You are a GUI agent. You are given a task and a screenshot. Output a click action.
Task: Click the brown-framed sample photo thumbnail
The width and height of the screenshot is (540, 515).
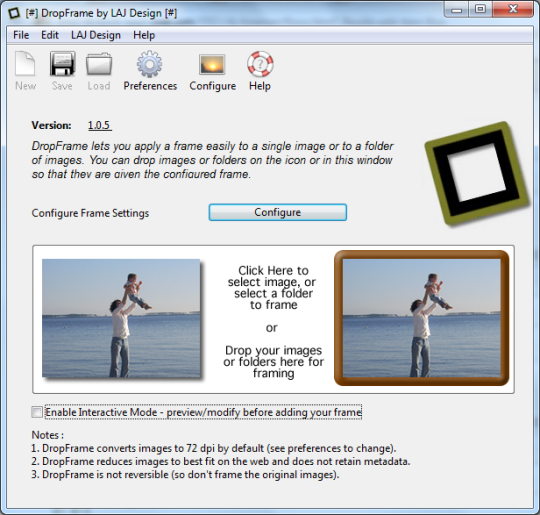pos(422,318)
